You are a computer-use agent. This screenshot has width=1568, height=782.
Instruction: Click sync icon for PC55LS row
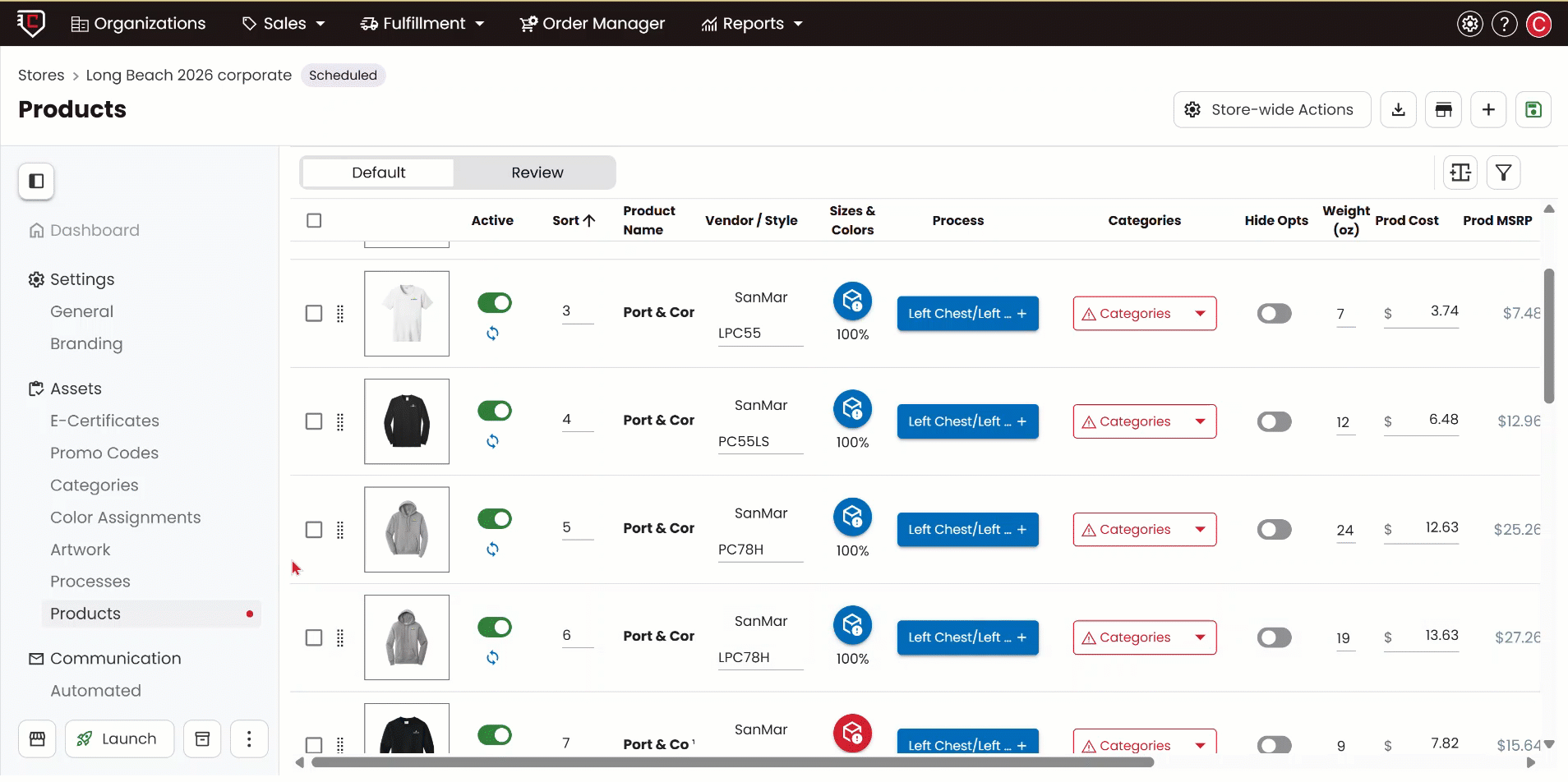(492, 441)
